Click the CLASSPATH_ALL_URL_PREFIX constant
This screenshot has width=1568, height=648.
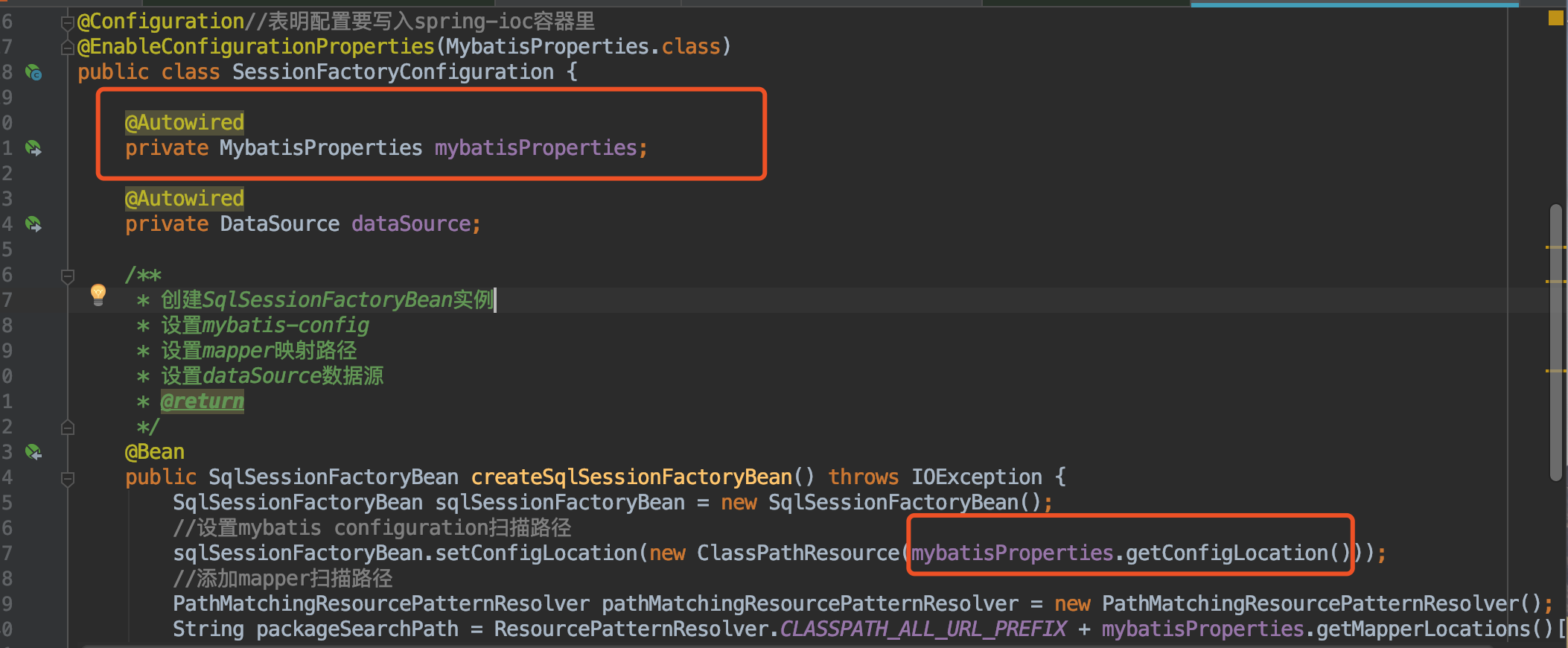coord(923,629)
